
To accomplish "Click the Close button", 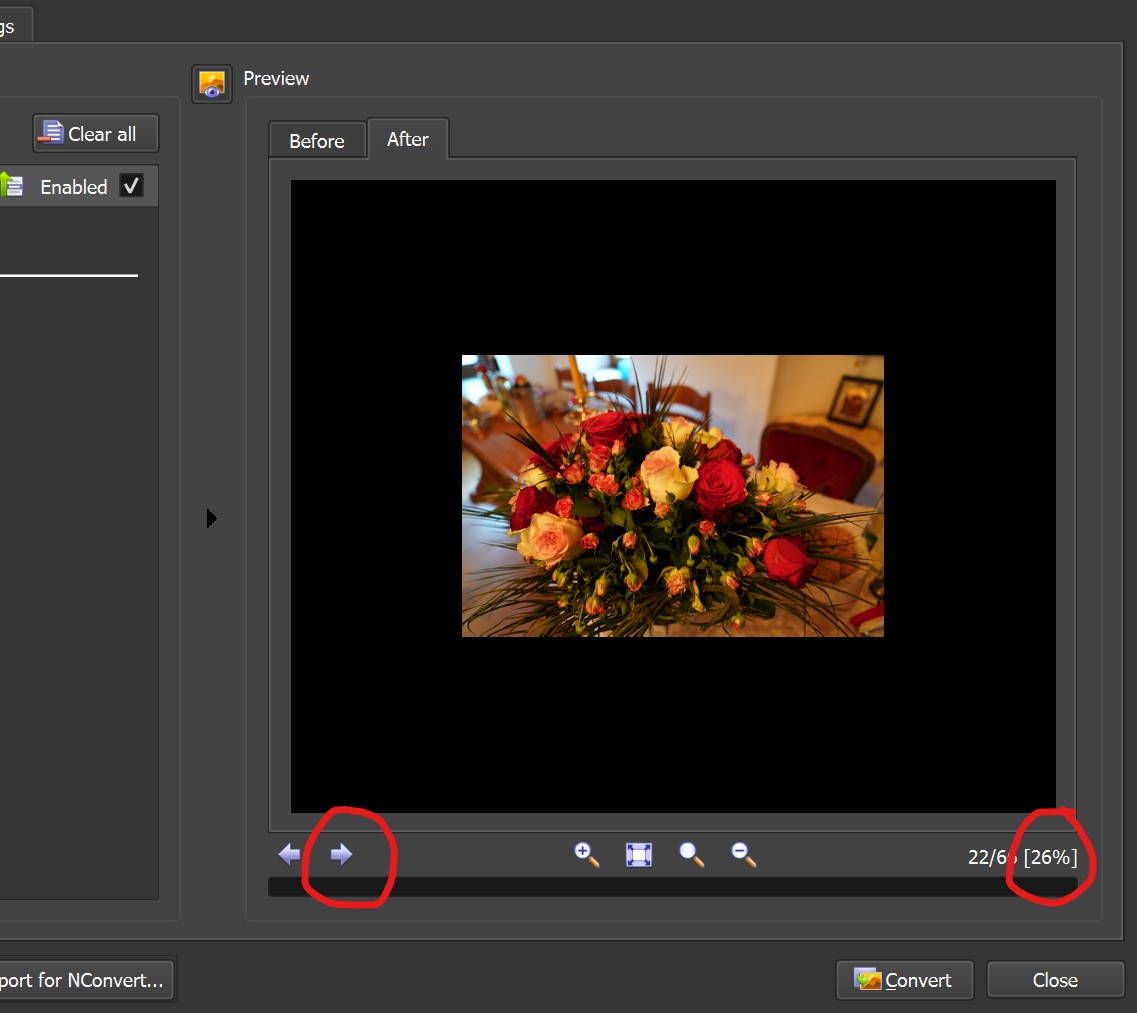I will 1055,980.
